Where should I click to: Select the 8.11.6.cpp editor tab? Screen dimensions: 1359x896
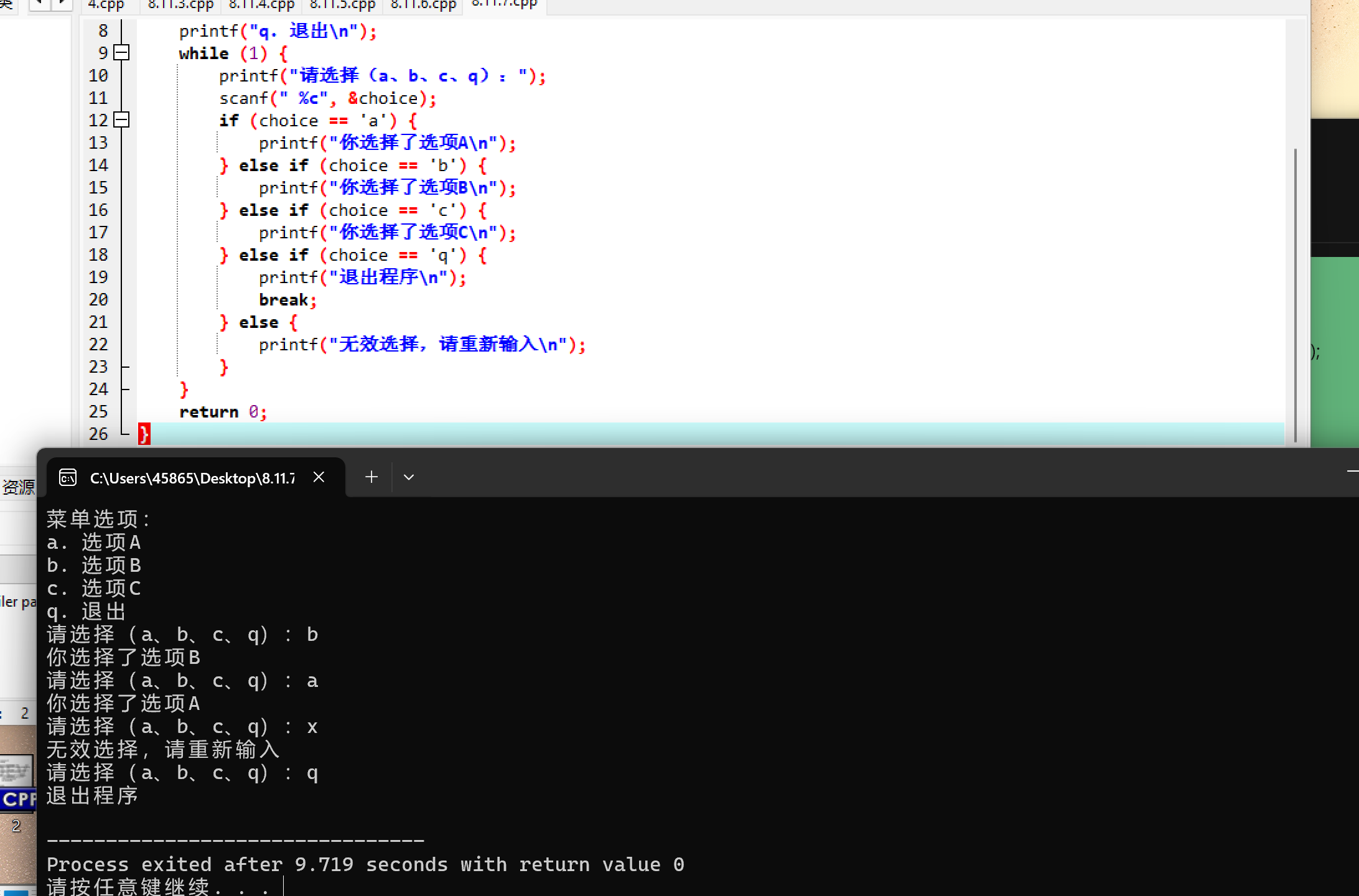(423, 5)
